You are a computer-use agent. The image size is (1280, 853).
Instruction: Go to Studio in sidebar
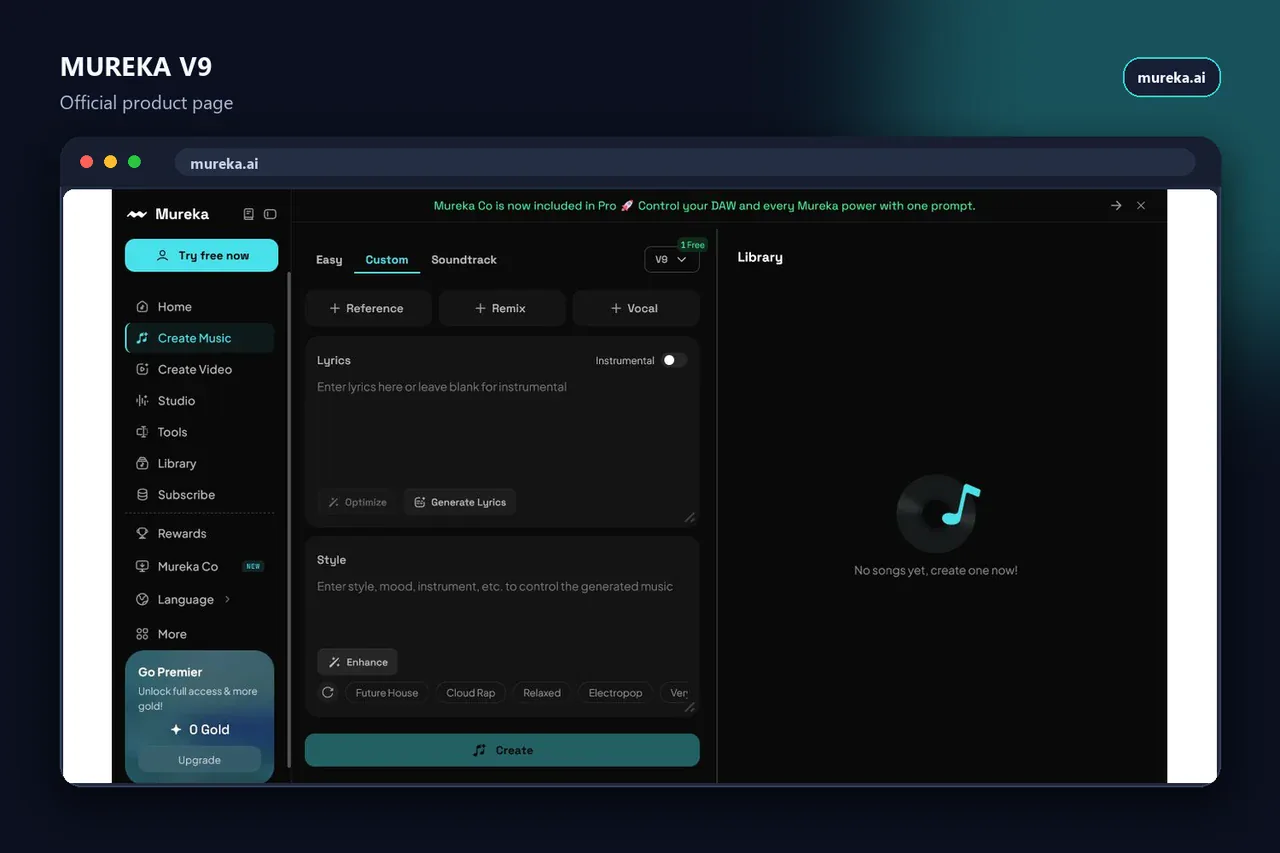click(200, 401)
